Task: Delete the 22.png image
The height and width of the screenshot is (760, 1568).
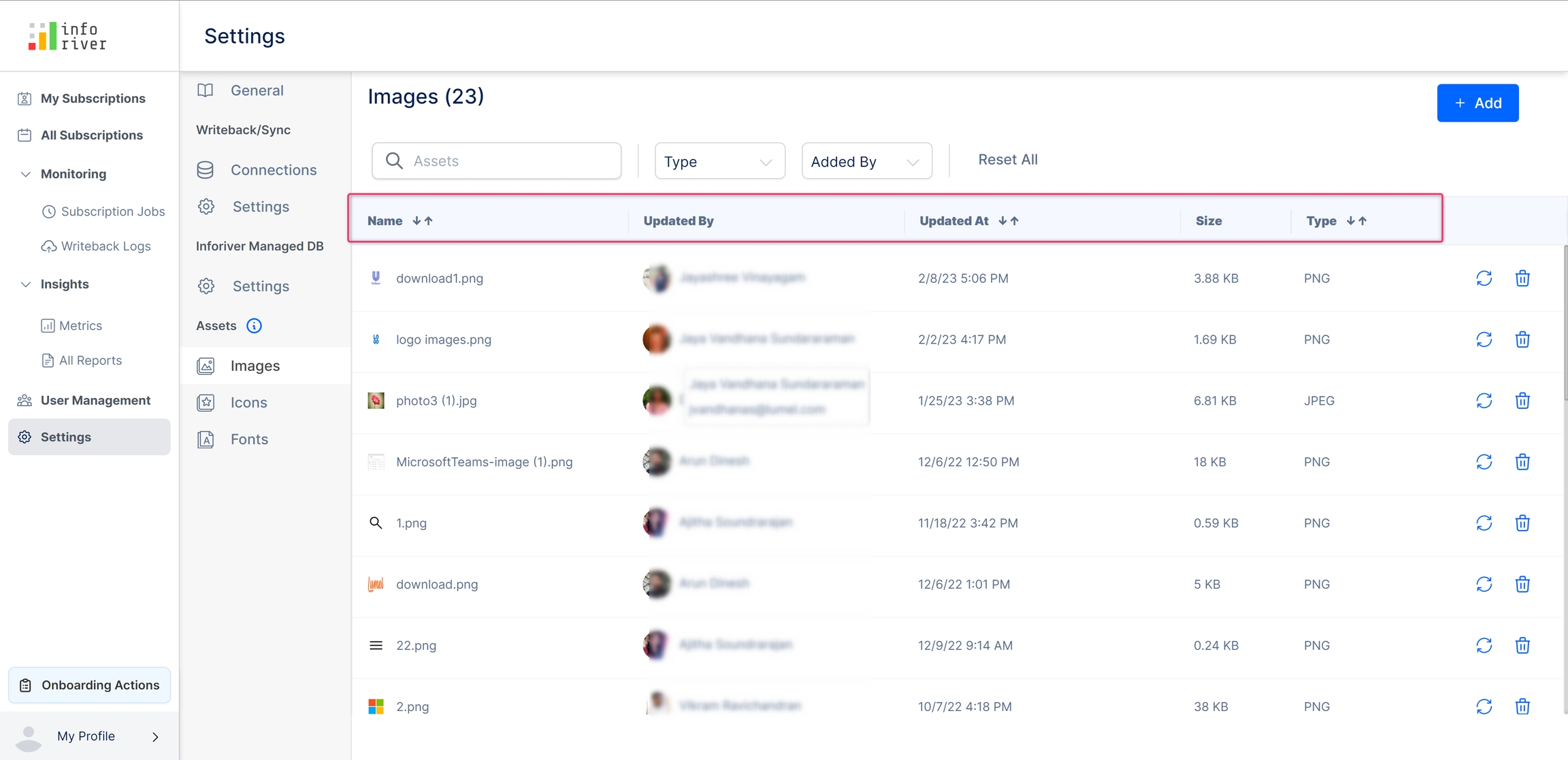Action: pyautogui.click(x=1522, y=646)
